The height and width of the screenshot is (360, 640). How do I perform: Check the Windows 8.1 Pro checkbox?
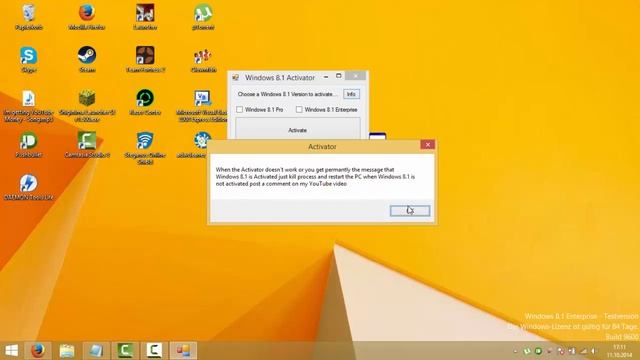(240, 109)
